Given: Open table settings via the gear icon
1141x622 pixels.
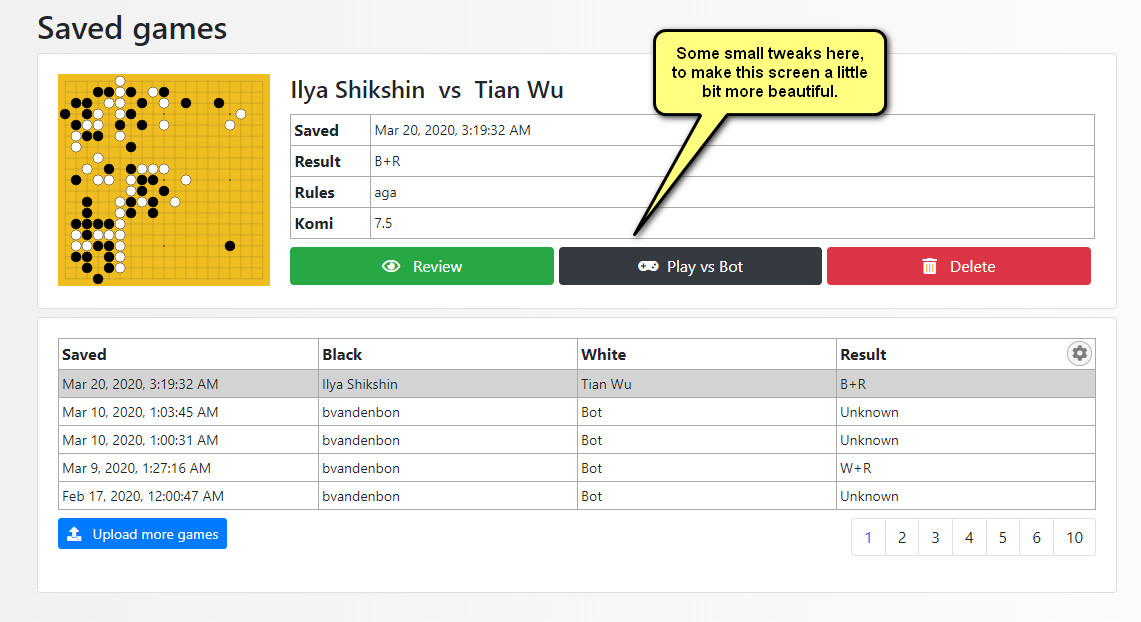Looking at the screenshot, I should 1079,353.
